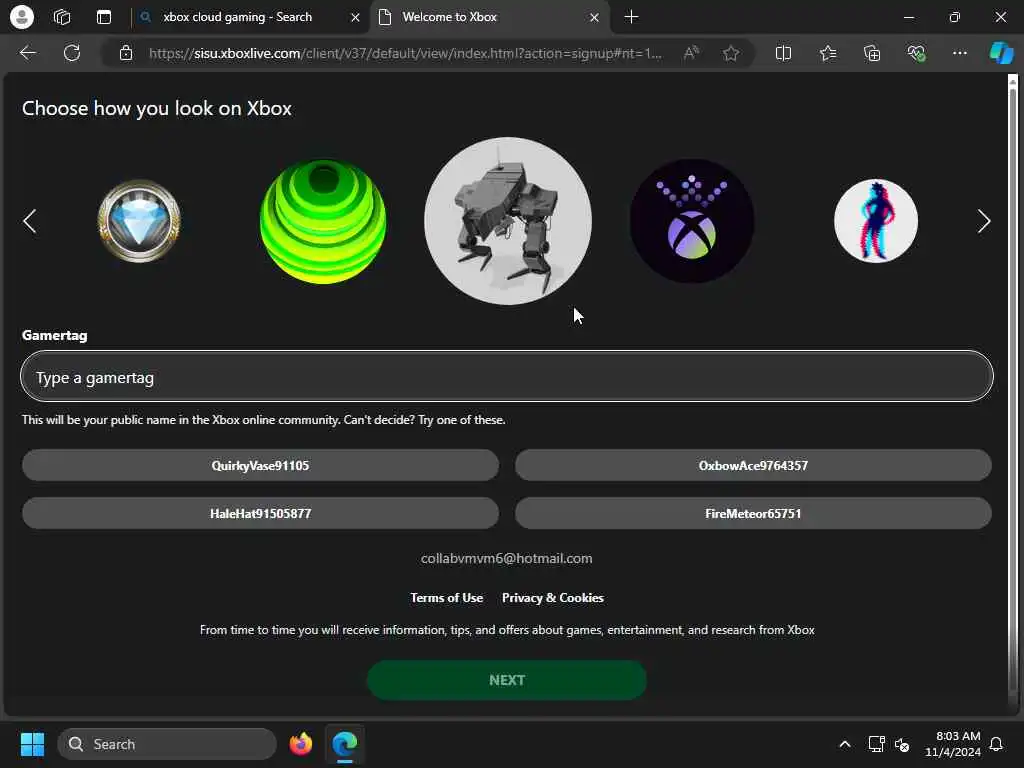
Task: Launch Firefox from the taskbar
Action: tap(300, 744)
